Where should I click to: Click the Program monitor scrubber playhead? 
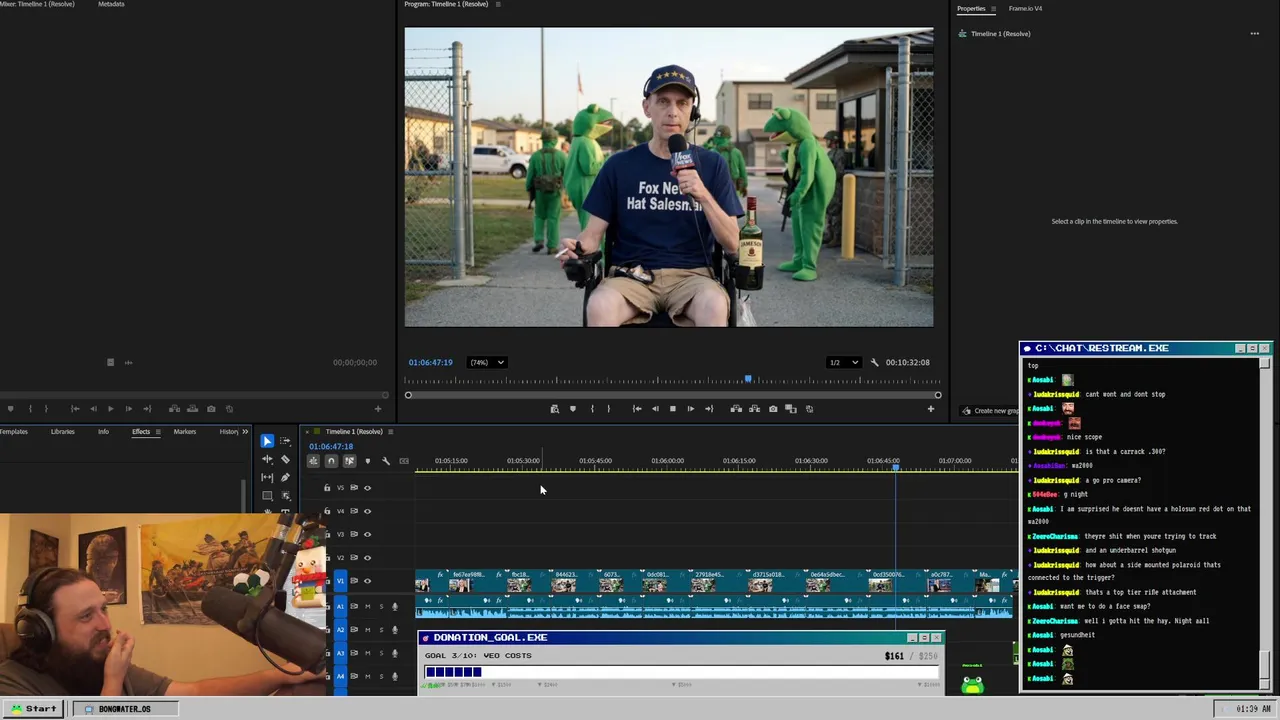click(748, 379)
